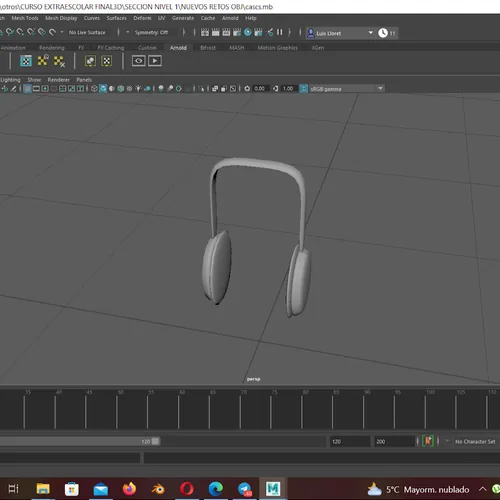This screenshot has width=500, height=500.
Task: Open the Arnold RenderView eye icon
Action: pyautogui.click(x=138, y=61)
